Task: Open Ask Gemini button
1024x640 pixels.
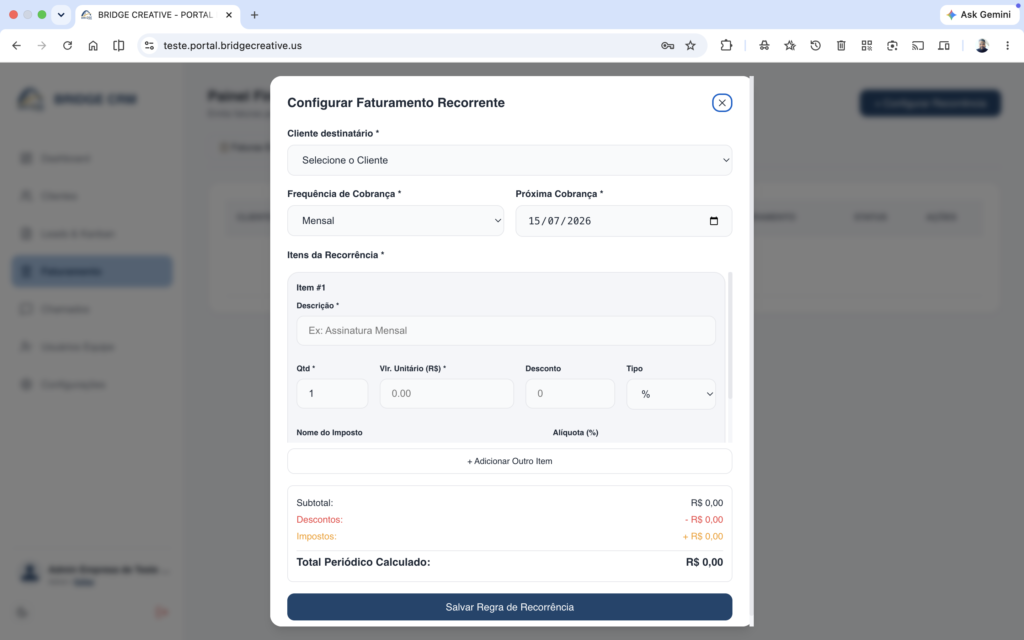Action: point(979,14)
